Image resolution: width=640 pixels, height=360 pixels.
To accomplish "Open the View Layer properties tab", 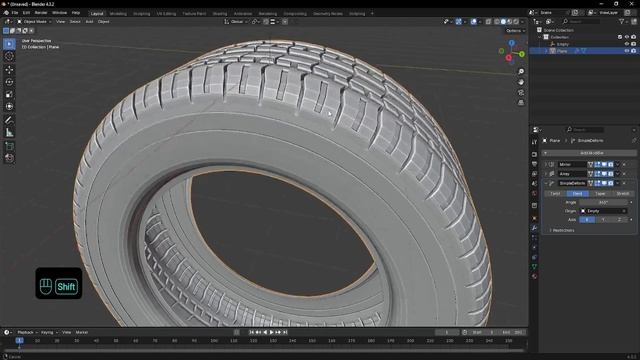I will pos(534,174).
